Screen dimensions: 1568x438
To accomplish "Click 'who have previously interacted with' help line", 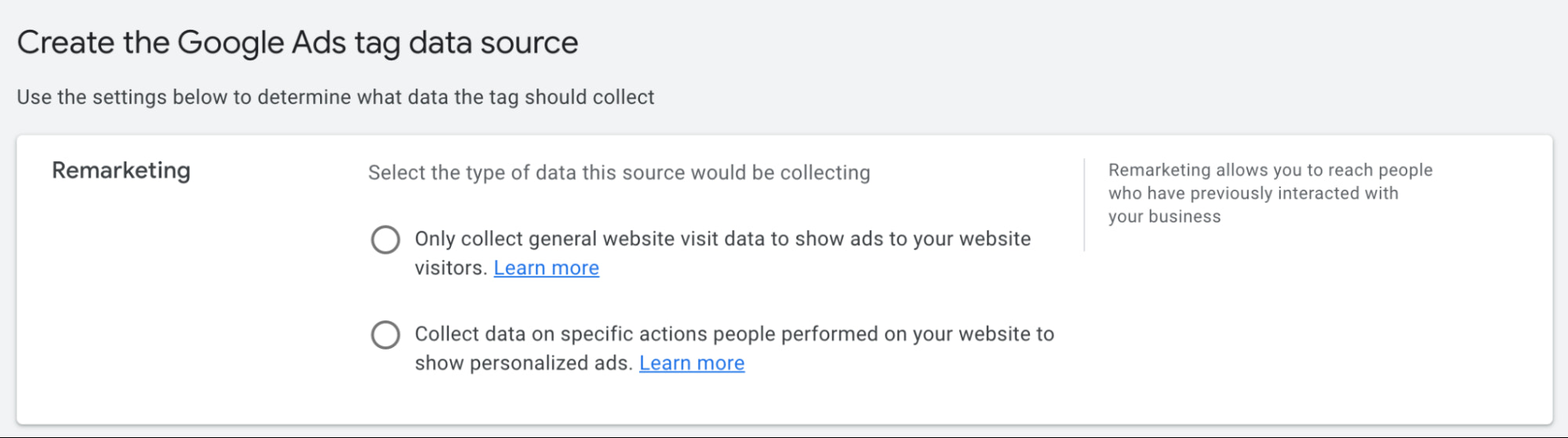I will point(1253,194).
